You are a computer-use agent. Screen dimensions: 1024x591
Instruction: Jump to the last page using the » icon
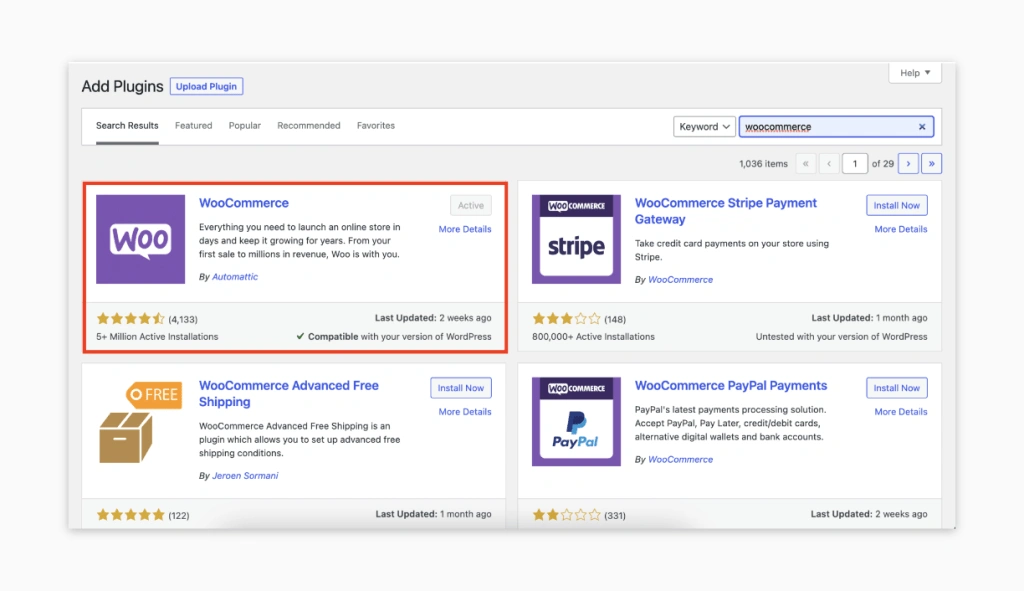tap(931, 163)
